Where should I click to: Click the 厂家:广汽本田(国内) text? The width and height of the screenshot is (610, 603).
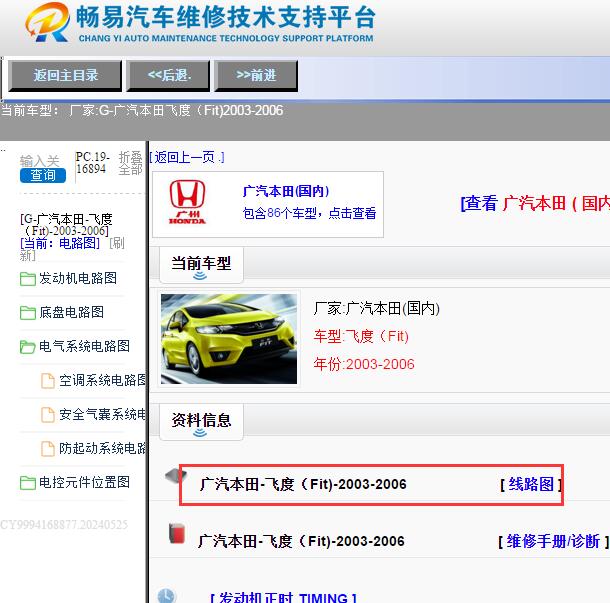(377, 309)
